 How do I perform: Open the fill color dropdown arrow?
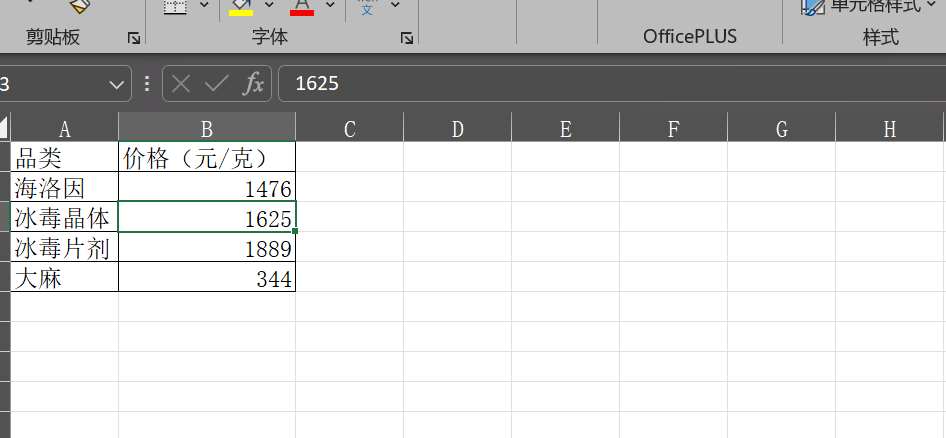click(x=268, y=6)
